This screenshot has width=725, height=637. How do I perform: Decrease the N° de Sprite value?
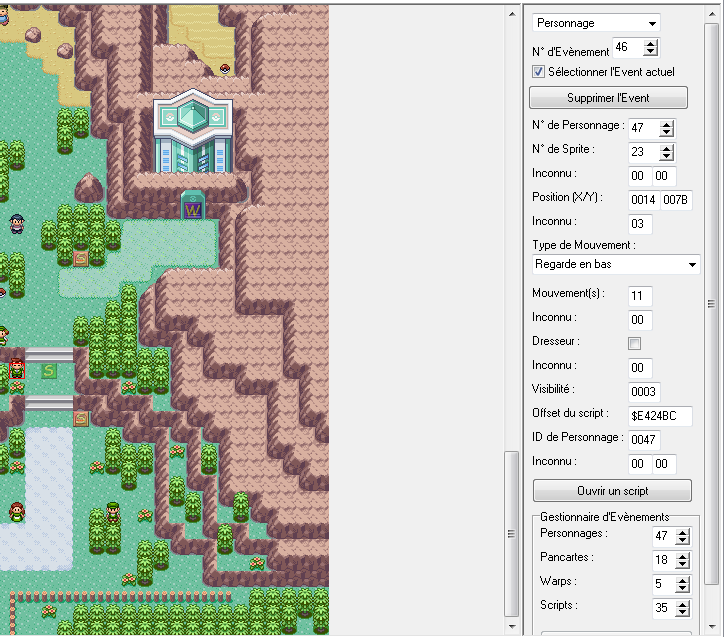click(x=666, y=157)
